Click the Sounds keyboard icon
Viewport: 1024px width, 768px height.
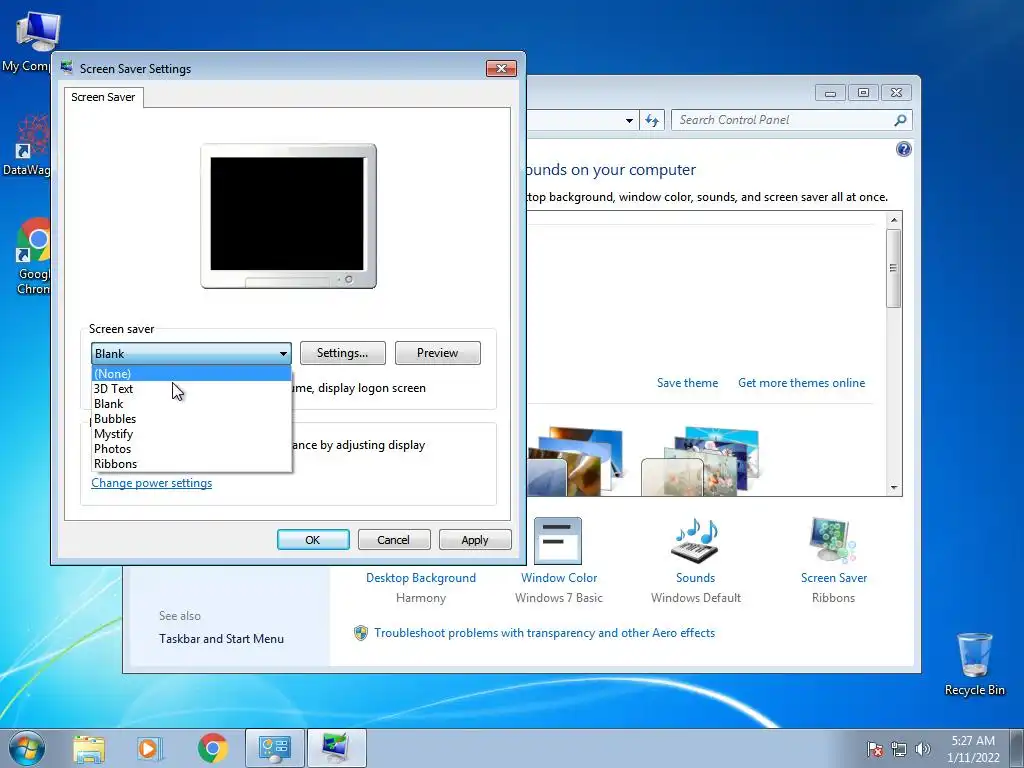click(696, 541)
